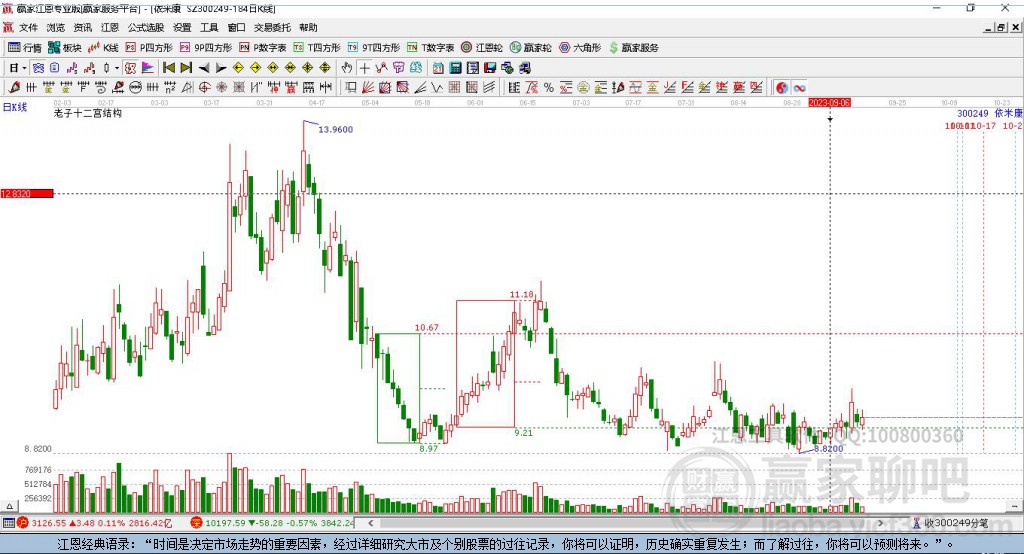Select the 日K线 chart label
The height and width of the screenshot is (554, 1024).
pos(14,106)
